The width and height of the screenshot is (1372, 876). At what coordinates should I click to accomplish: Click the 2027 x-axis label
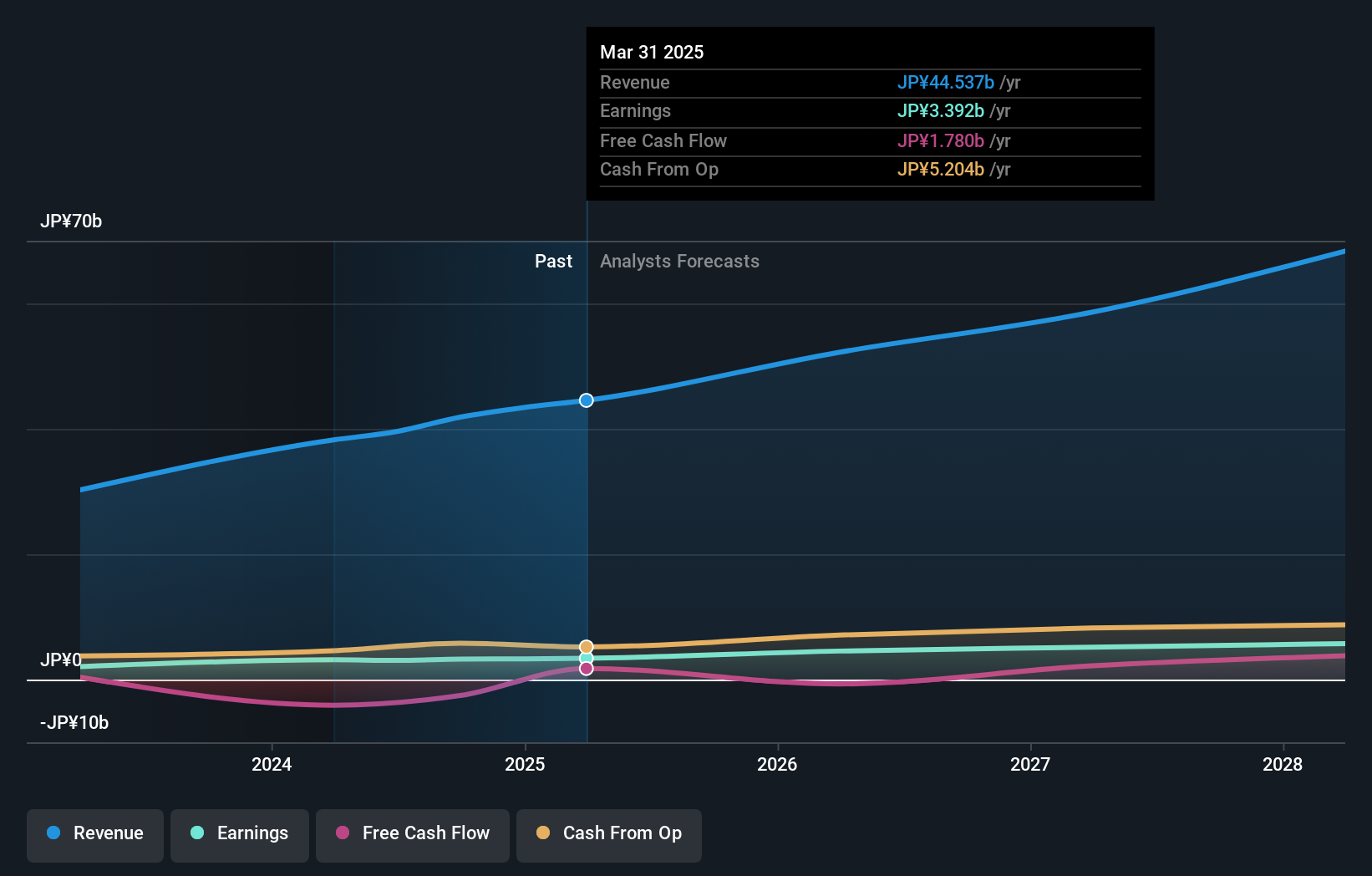pyautogui.click(x=1030, y=764)
